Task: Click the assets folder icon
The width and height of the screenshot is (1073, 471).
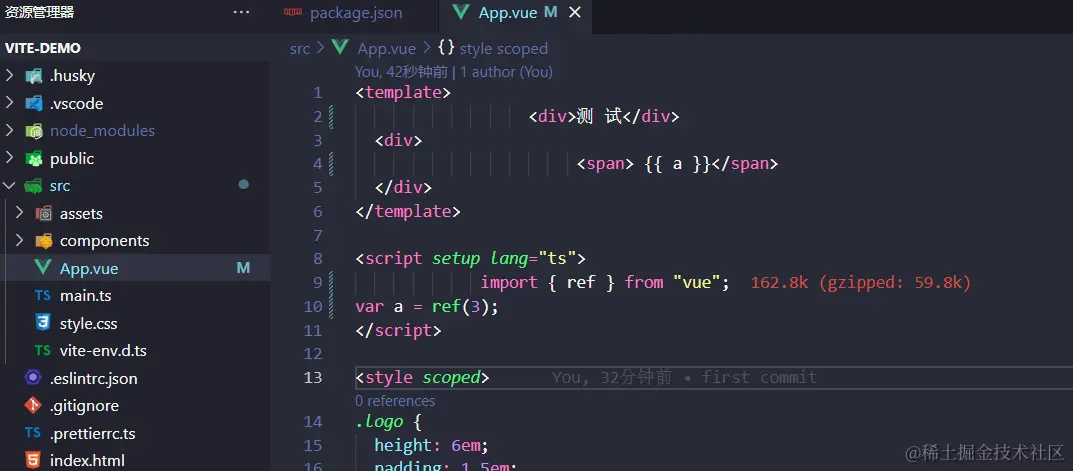Action: [44, 214]
